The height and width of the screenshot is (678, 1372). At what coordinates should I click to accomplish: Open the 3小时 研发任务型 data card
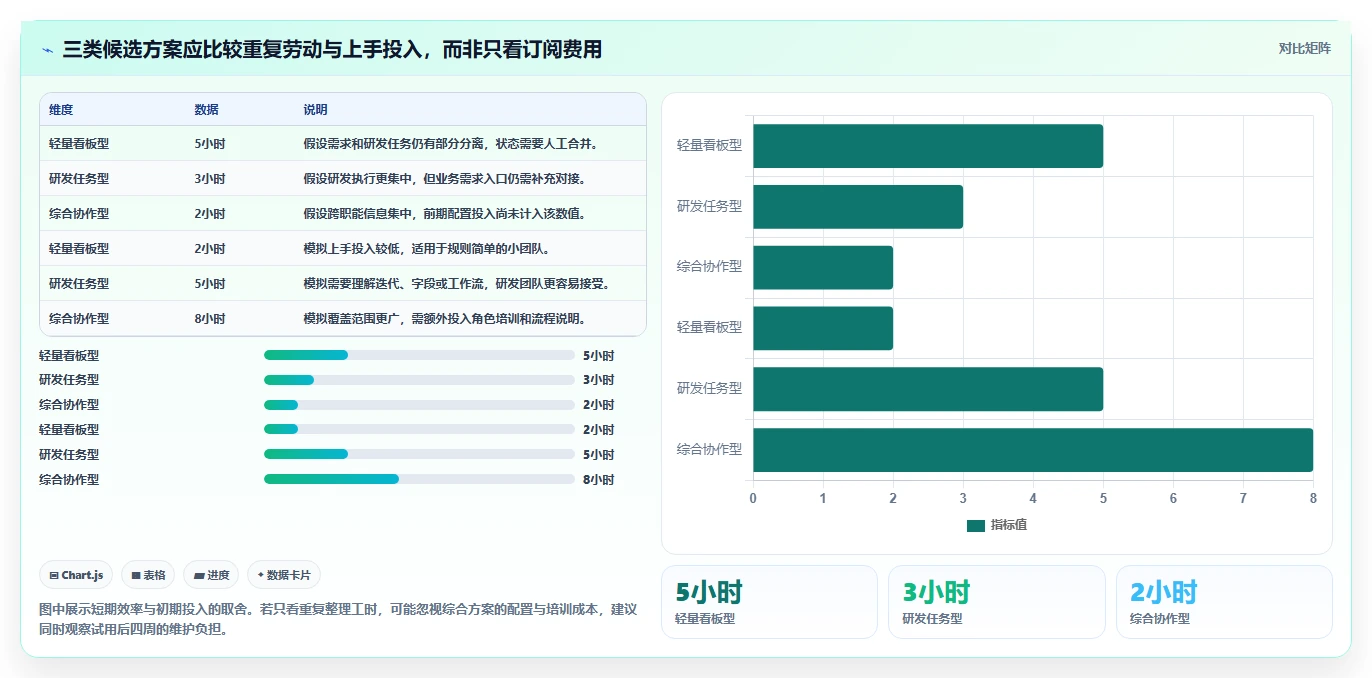[997, 602]
